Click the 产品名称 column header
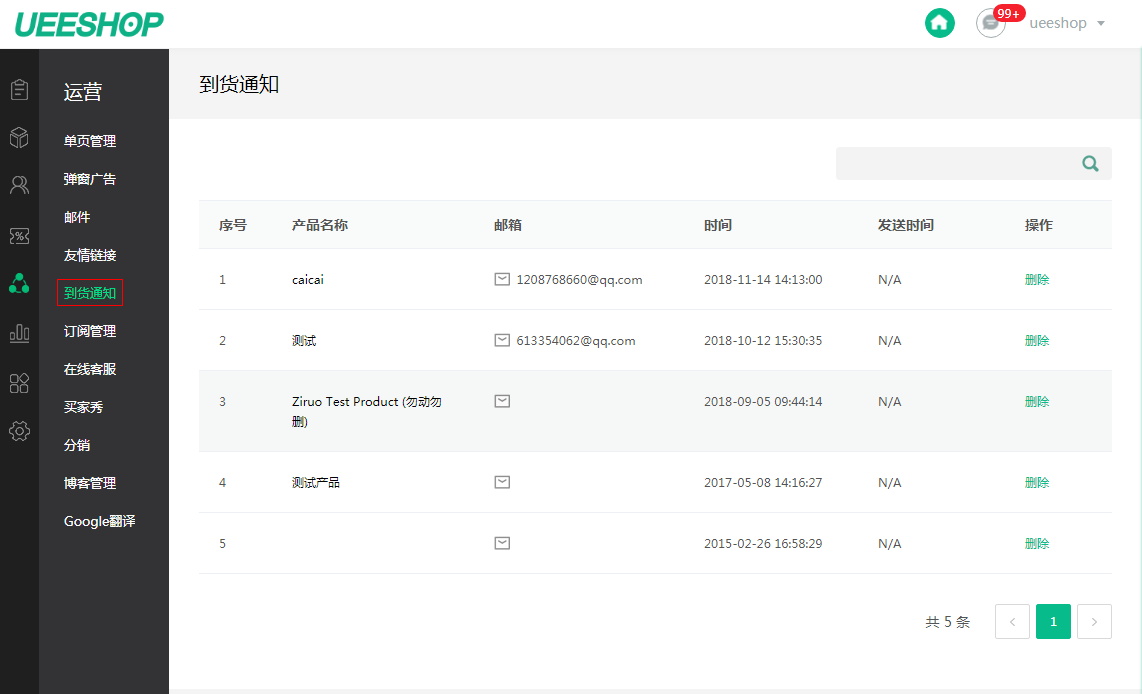 (320, 225)
